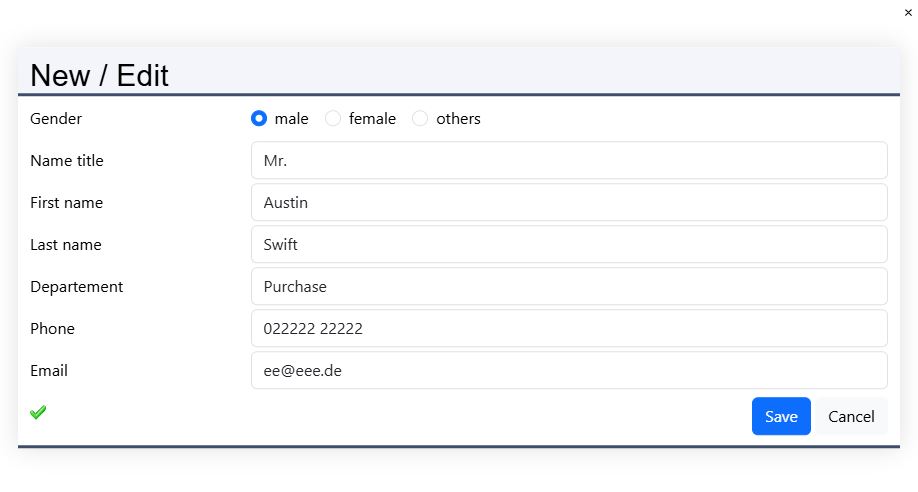Click the Phone label text

click(x=53, y=328)
